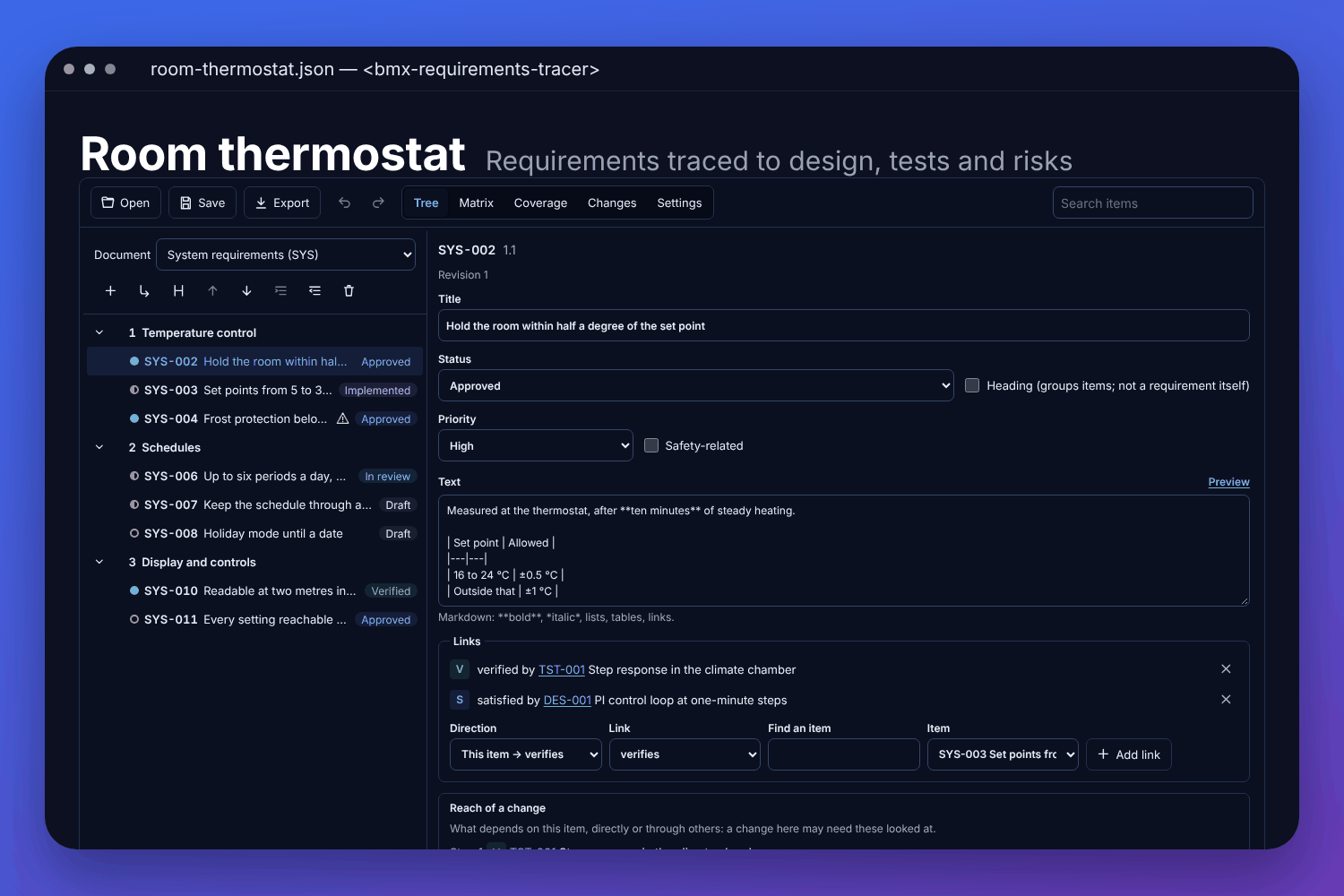Click the Open button
The height and width of the screenshot is (896, 1344).
pyautogui.click(x=126, y=202)
